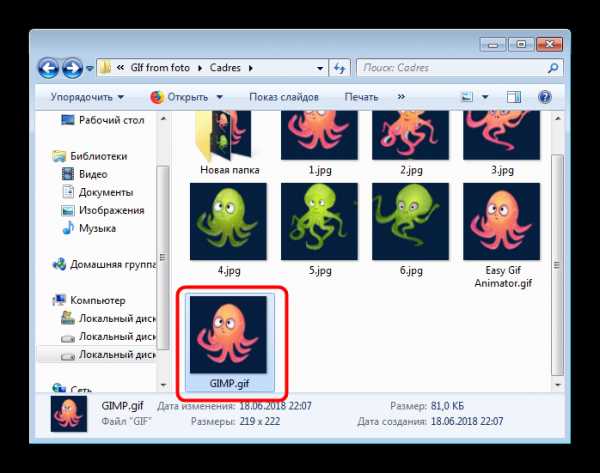Select the 'Новая папка' folder

(229, 144)
